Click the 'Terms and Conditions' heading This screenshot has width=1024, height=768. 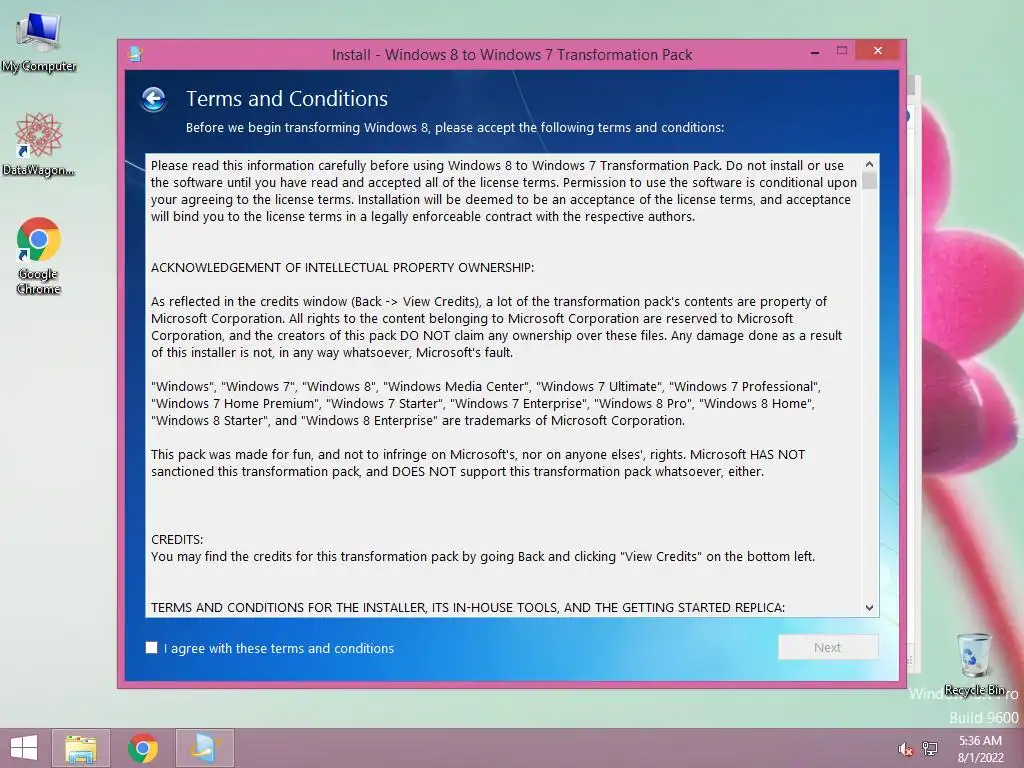point(287,99)
